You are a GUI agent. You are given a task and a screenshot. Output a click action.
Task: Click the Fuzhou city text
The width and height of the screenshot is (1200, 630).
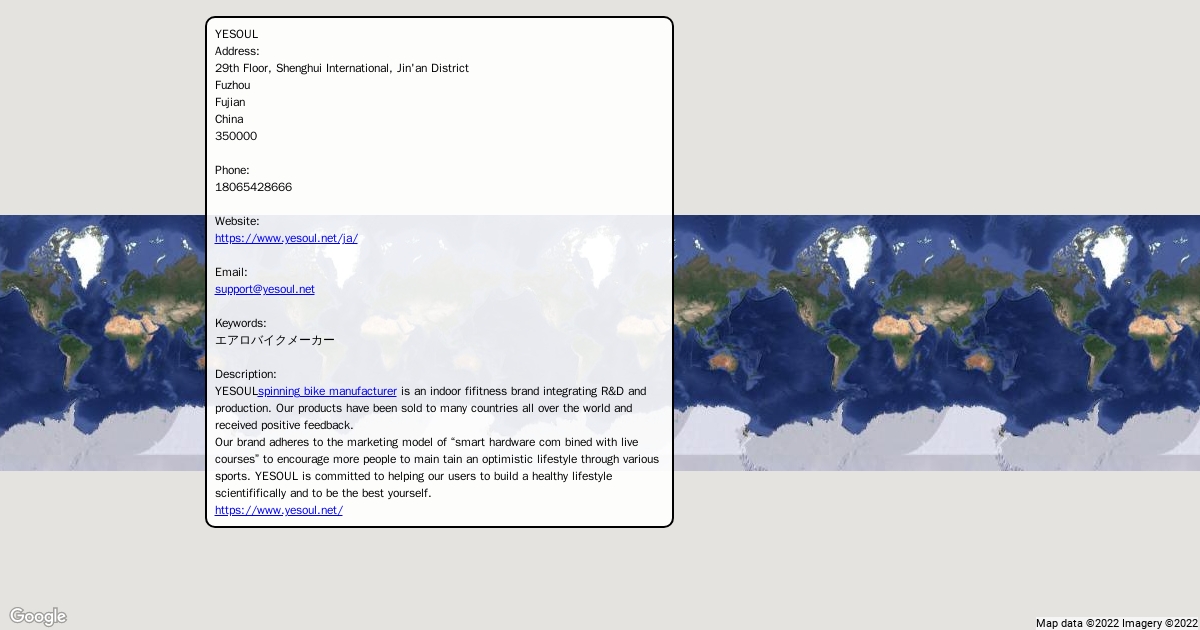232,85
